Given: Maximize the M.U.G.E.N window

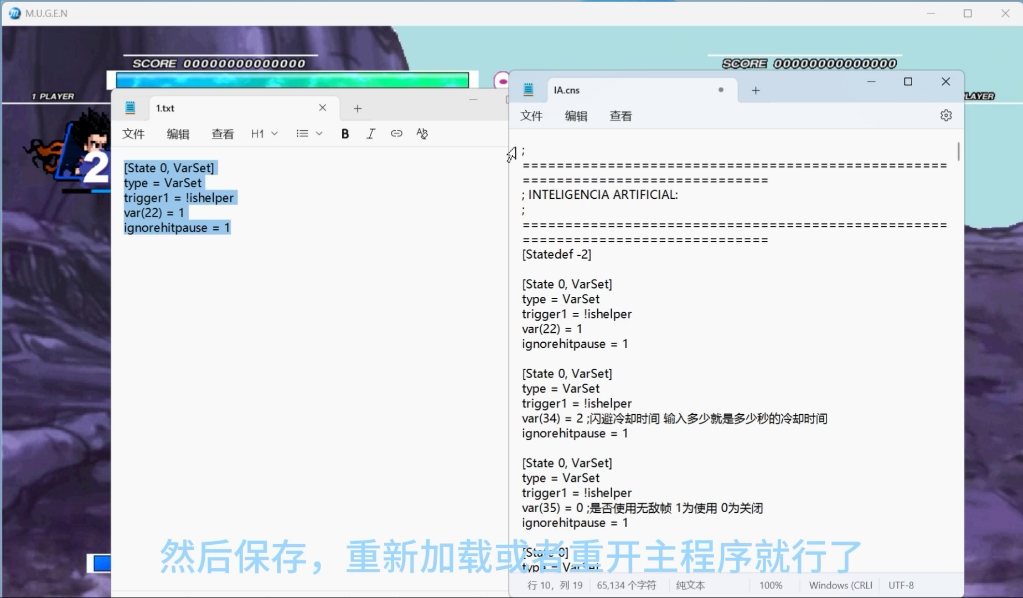Looking at the screenshot, I should click(x=968, y=13).
